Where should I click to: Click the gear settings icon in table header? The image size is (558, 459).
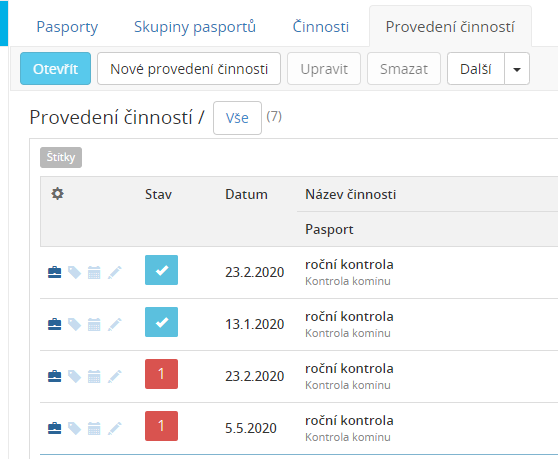(57, 194)
